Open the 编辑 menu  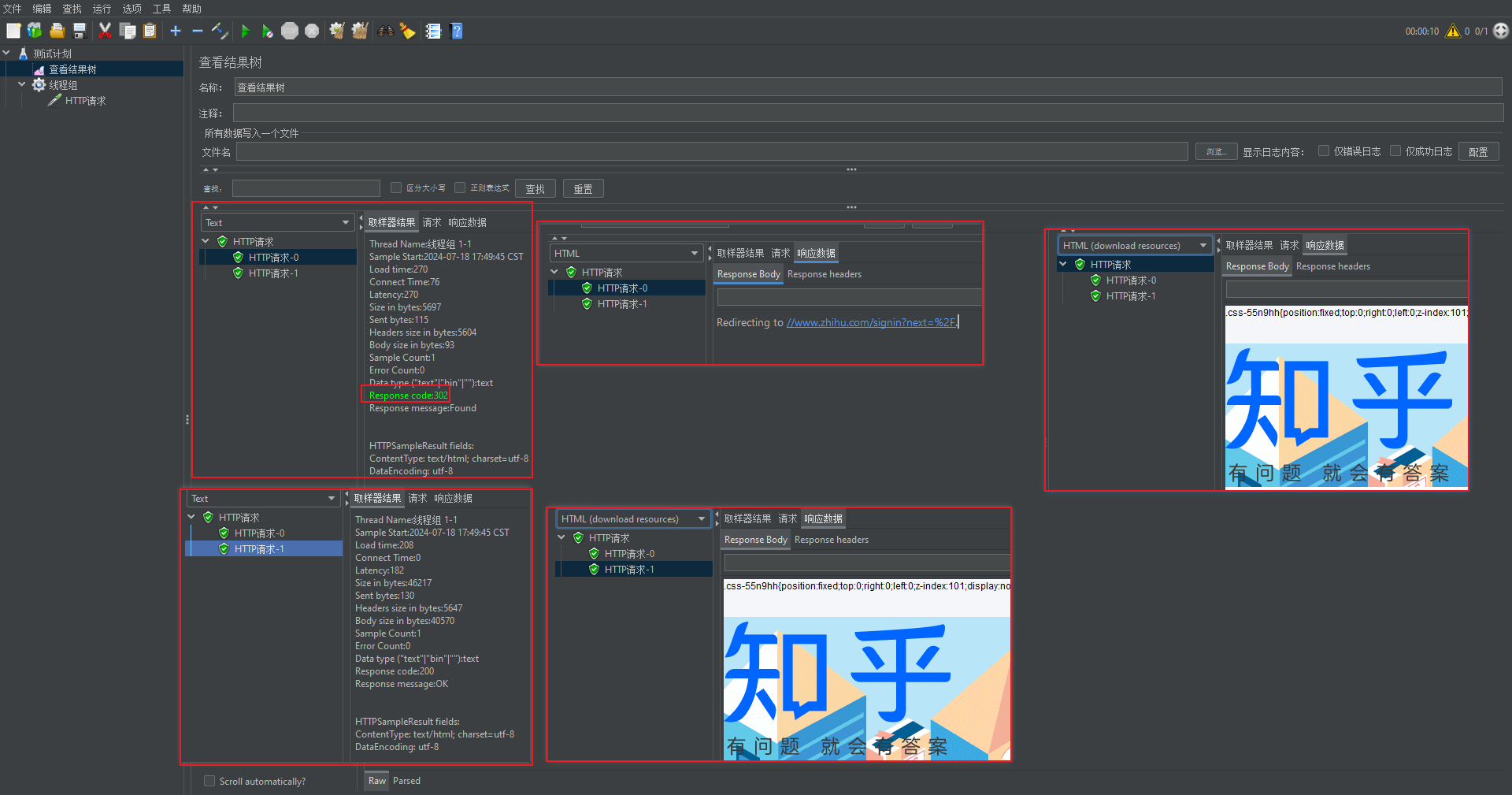click(x=43, y=9)
